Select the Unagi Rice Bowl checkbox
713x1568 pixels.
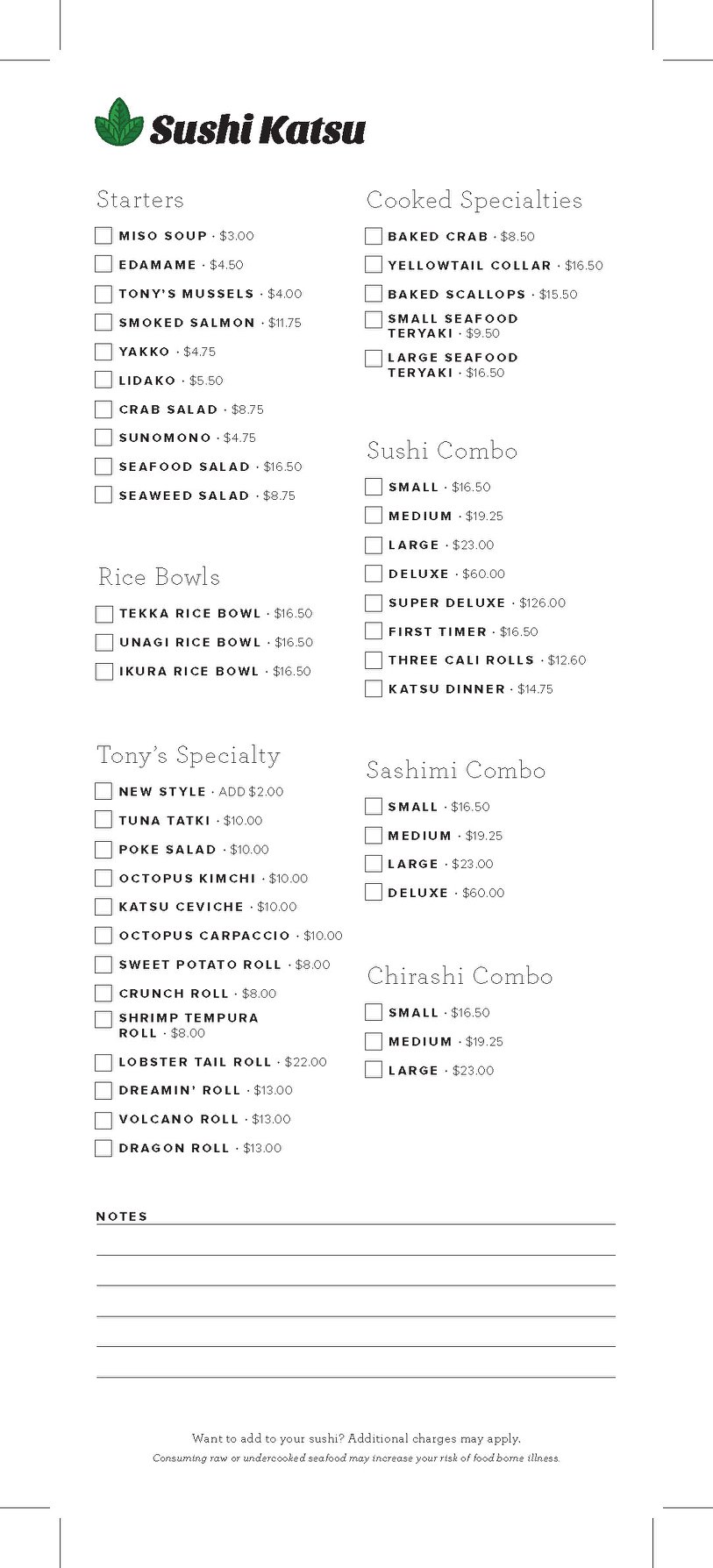tap(104, 643)
